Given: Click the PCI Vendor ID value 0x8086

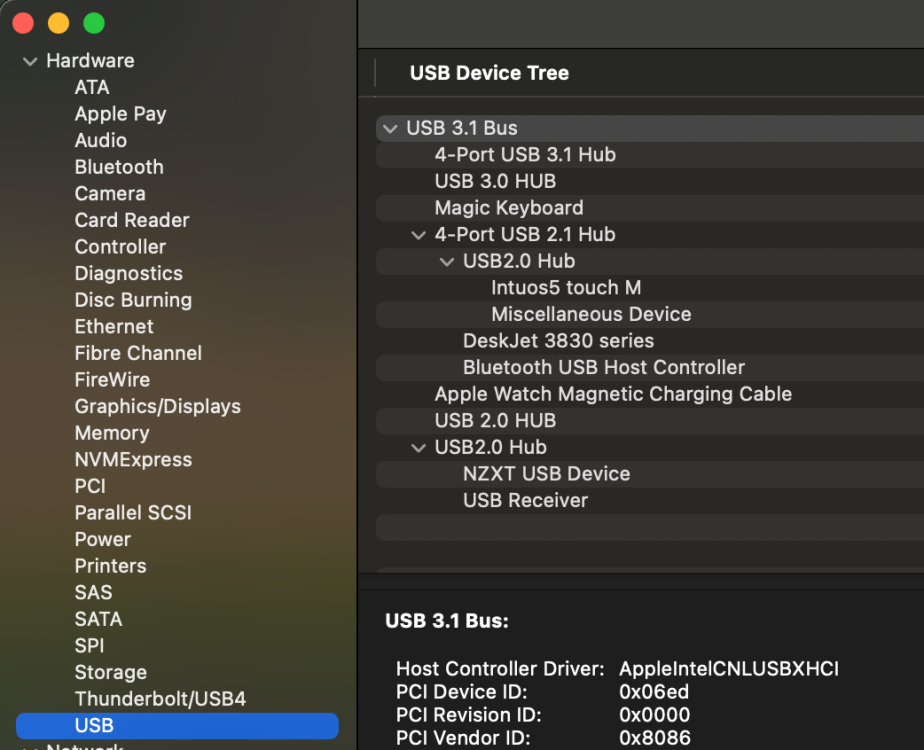Looking at the screenshot, I should [x=655, y=738].
